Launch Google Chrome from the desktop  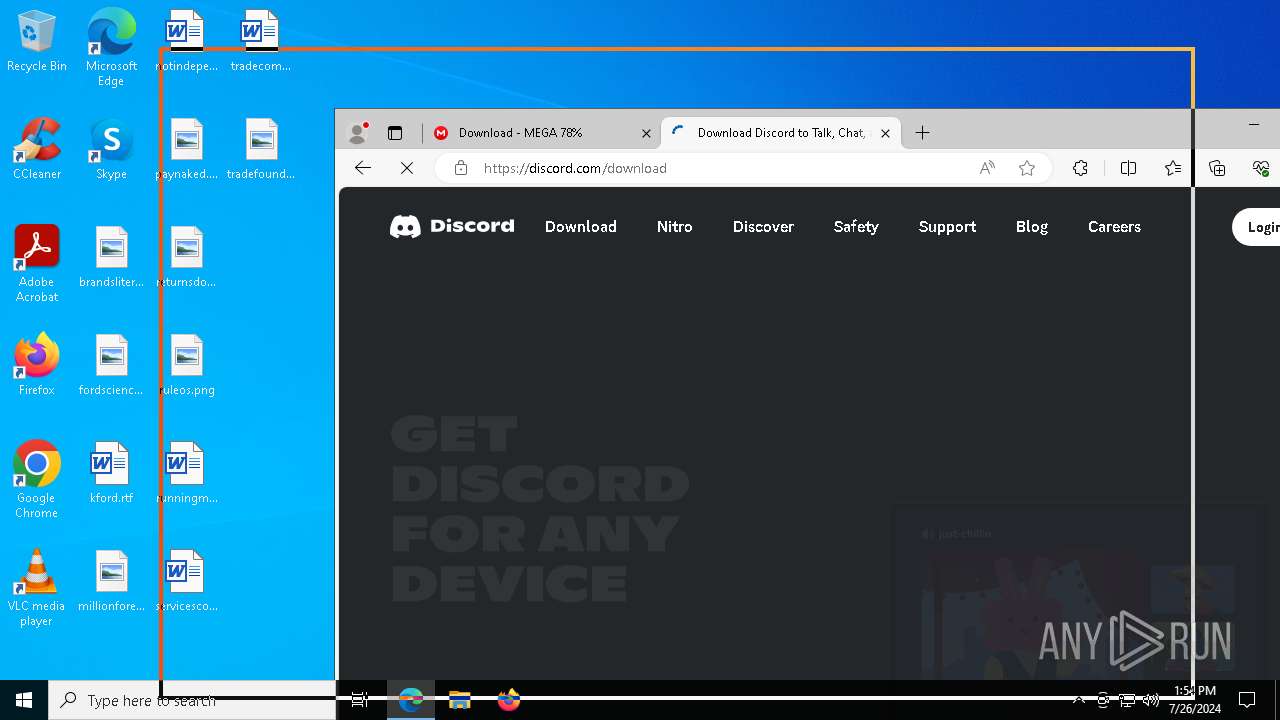pyautogui.click(x=37, y=480)
